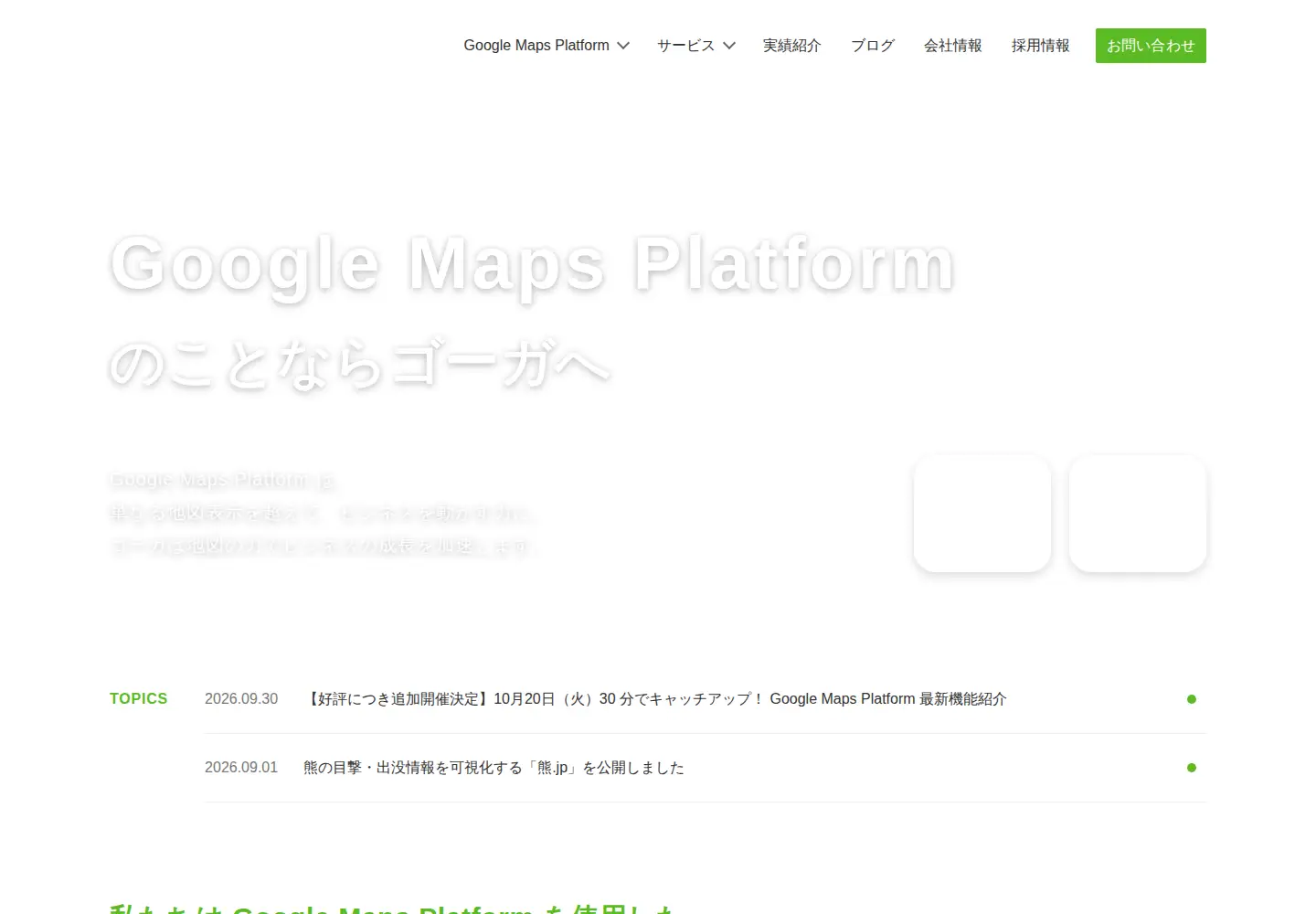Visit the 採用情報 nav link
The height and width of the screenshot is (914, 1316).
click(x=1040, y=46)
